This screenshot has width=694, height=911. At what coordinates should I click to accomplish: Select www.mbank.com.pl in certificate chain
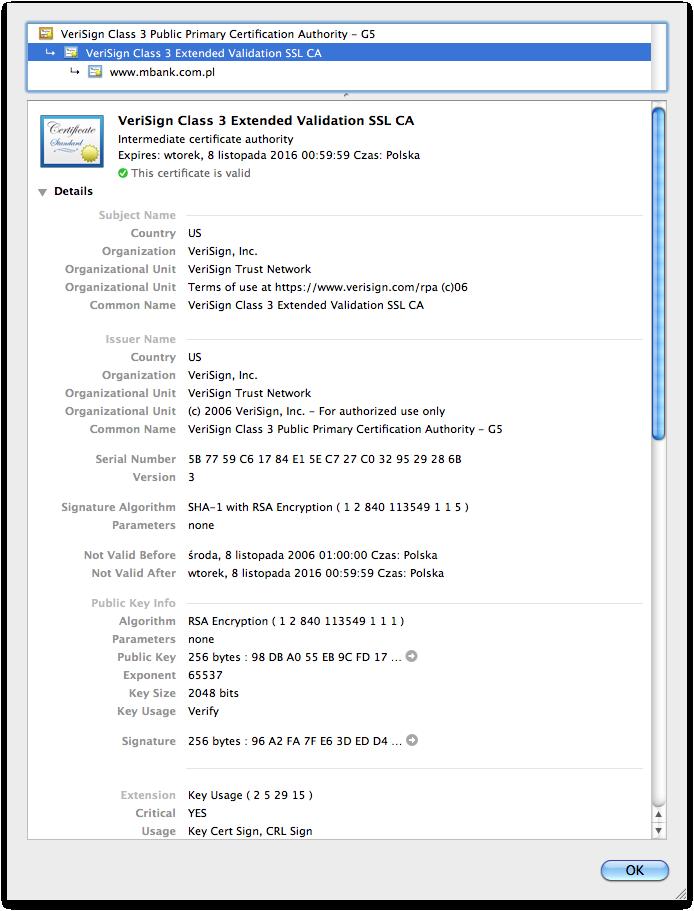pyautogui.click(x=339, y=71)
